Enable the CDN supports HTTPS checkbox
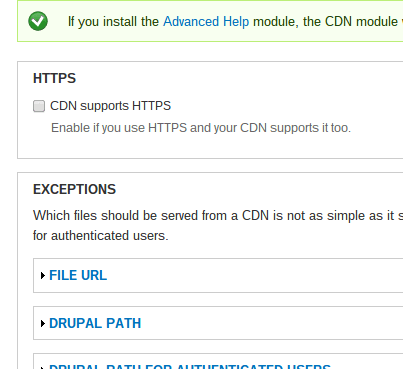Screen dimensions: 403x369 coord(39,106)
